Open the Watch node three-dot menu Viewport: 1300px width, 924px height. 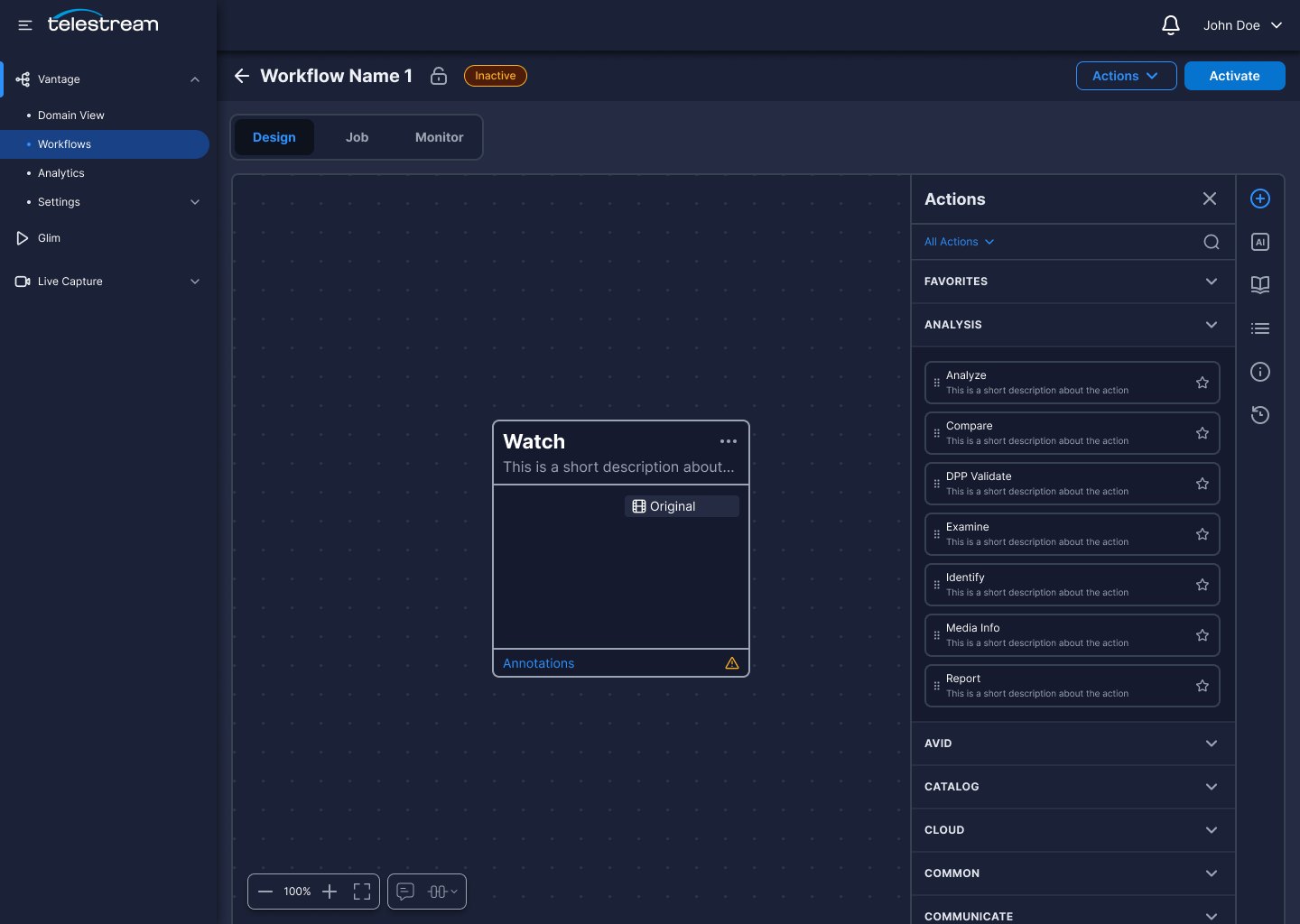[x=729, y=441]
